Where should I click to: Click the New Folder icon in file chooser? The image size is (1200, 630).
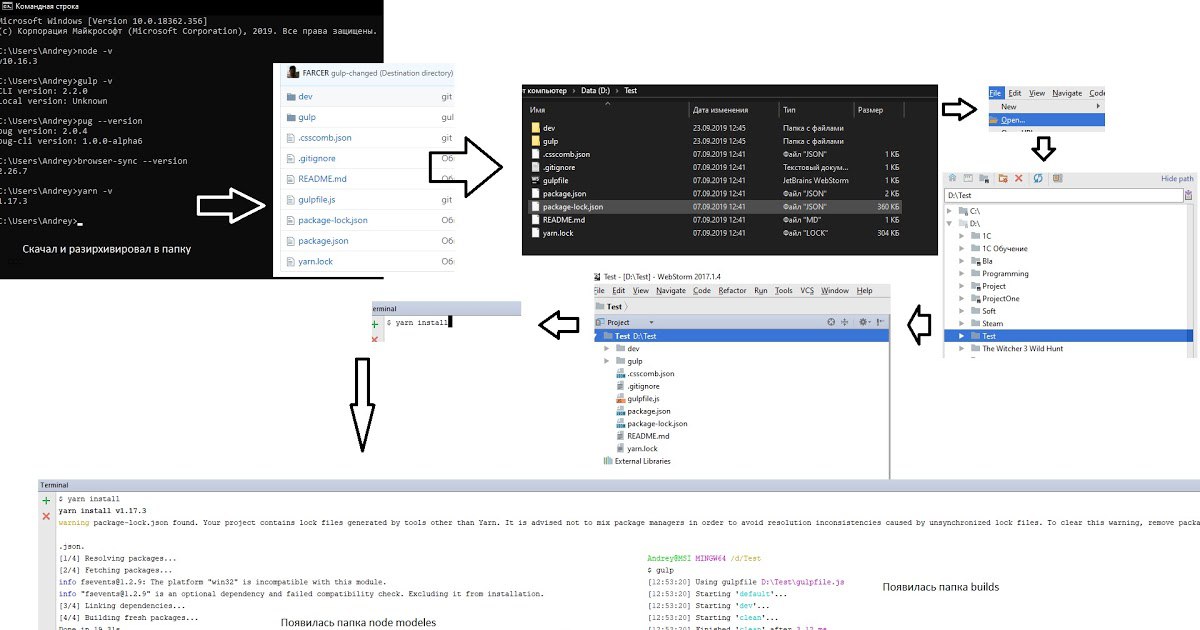pyautogui.click(x=1003, y=178)
